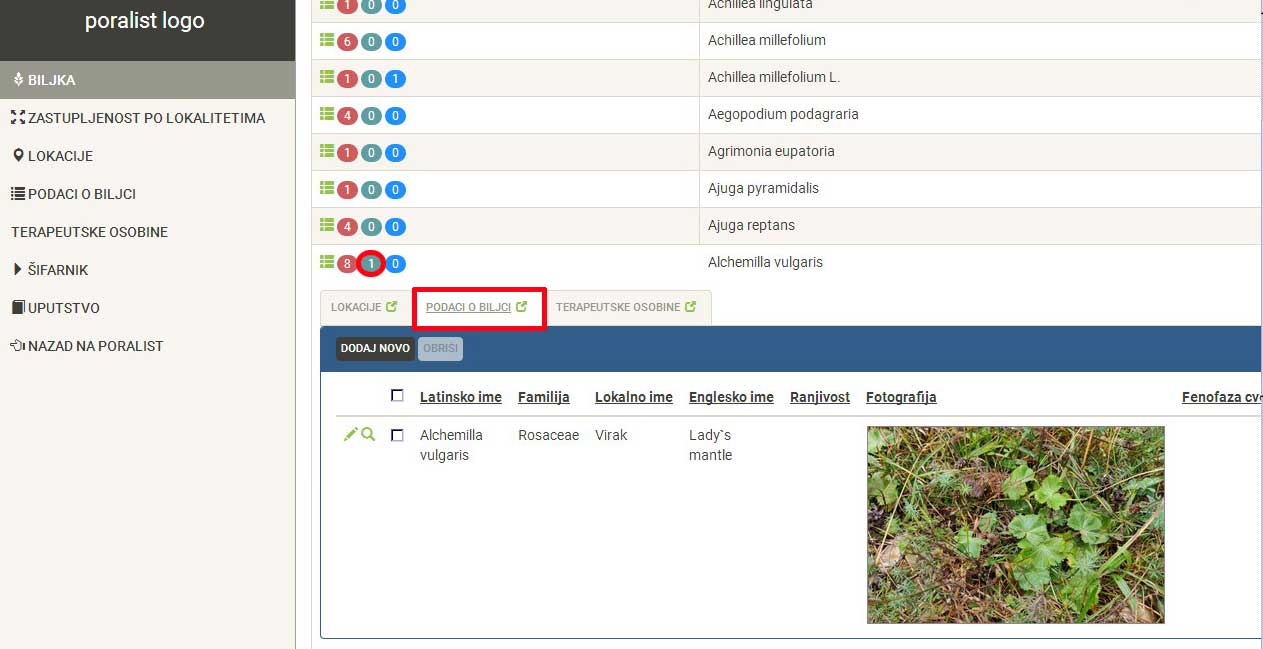Click red badge 4 for Ajuga reptans
This screenshot has width=1263, height=649.
(x=347, y=227)
